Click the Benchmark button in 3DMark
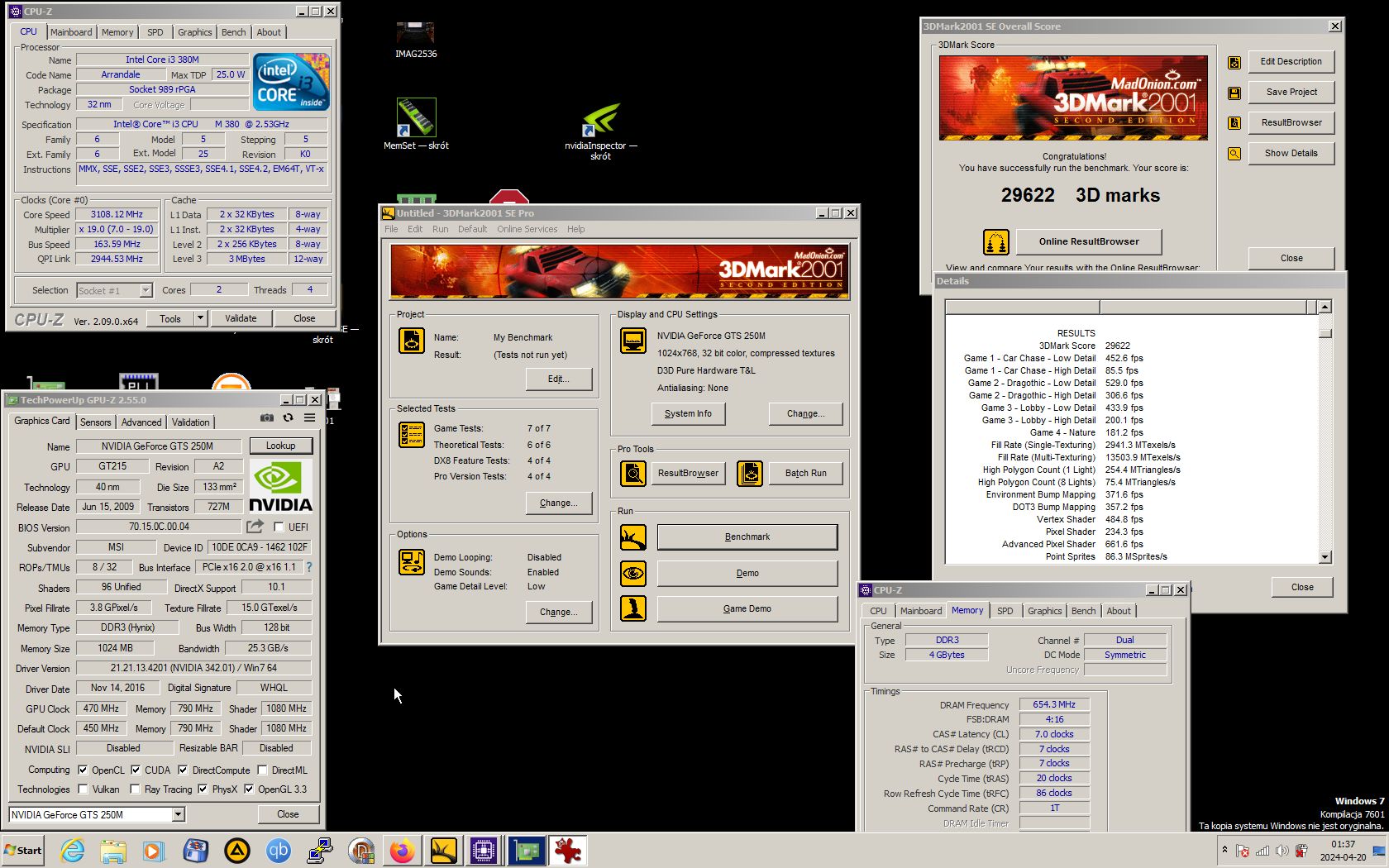The image size is (1389, 868). pos(747,537)
